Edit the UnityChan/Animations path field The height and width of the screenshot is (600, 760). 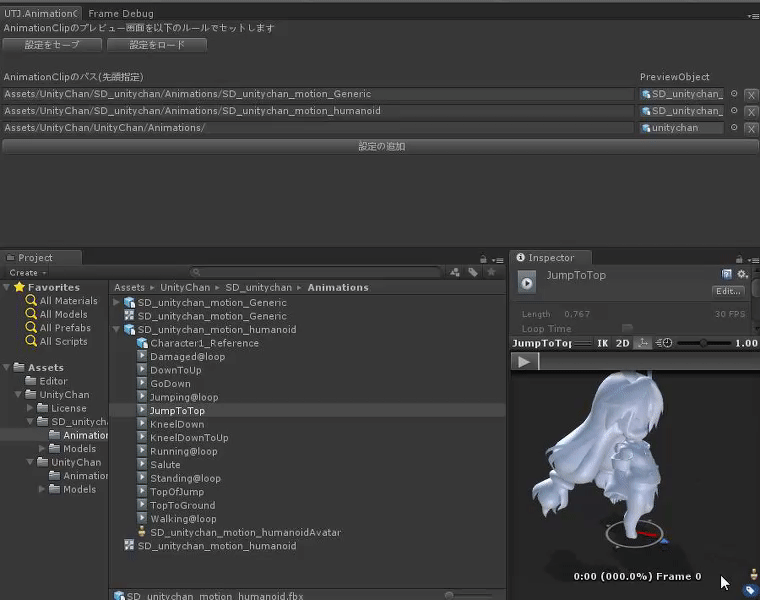click(318, 128)
